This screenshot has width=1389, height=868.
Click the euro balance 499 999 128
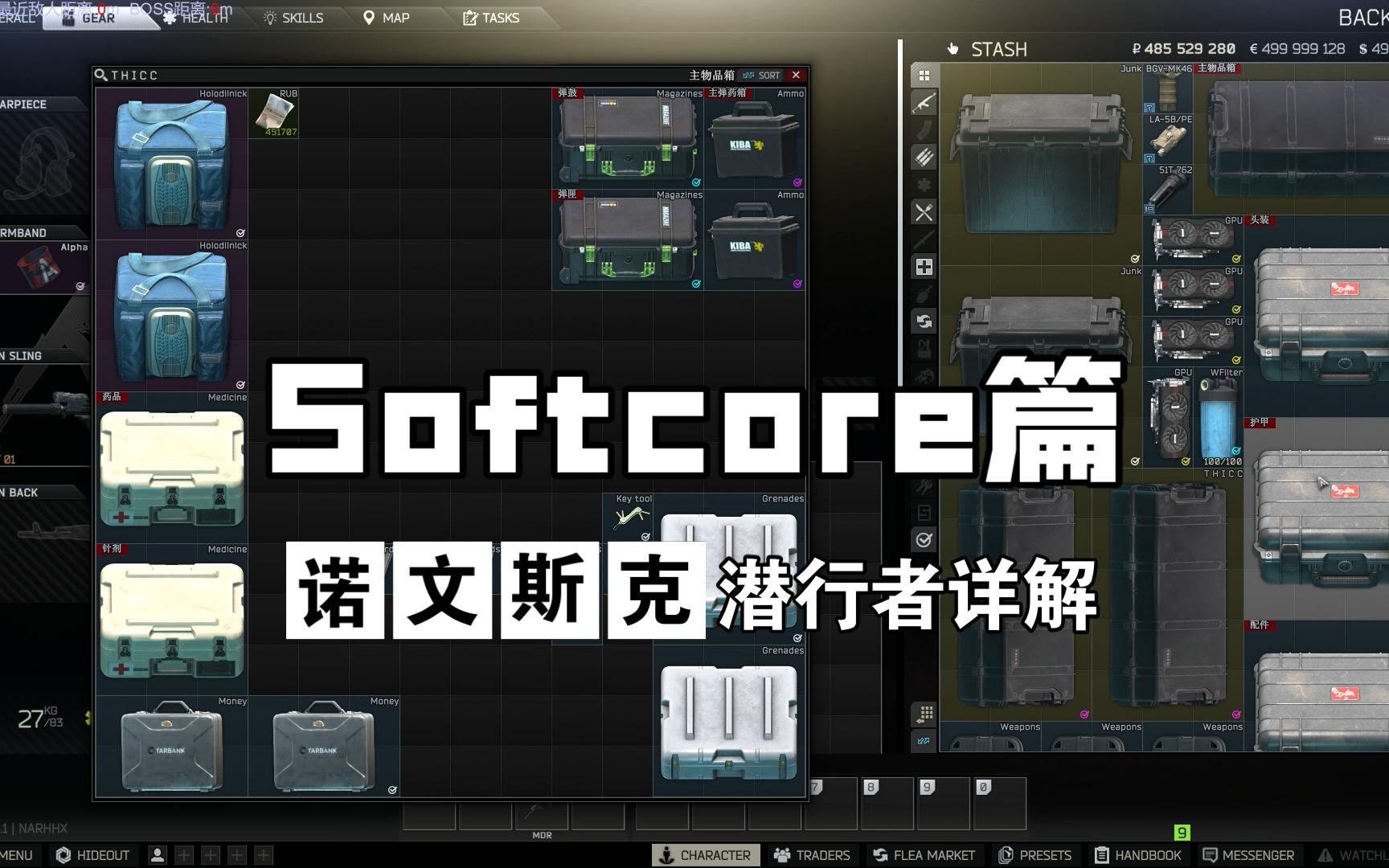1297,49
